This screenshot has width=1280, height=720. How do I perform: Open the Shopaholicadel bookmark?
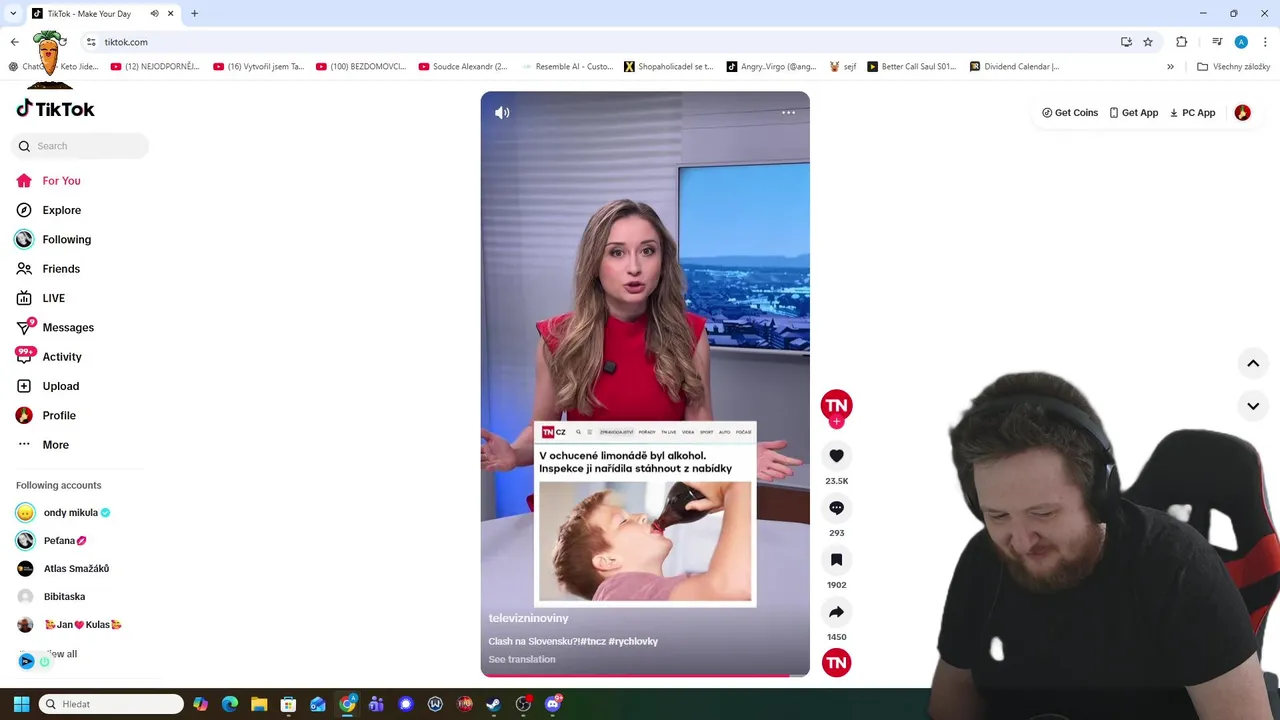(668, 67)
